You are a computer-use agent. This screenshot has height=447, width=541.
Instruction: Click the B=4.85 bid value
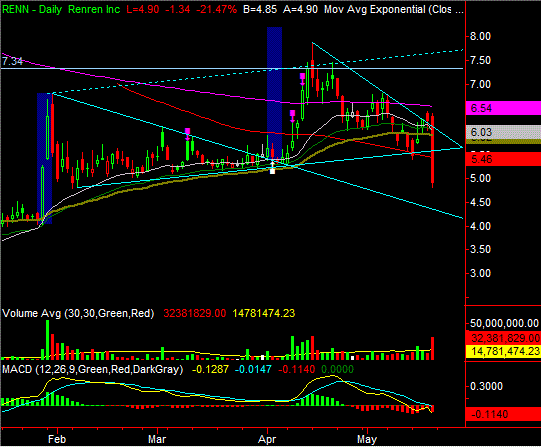(x=260, y=9)
